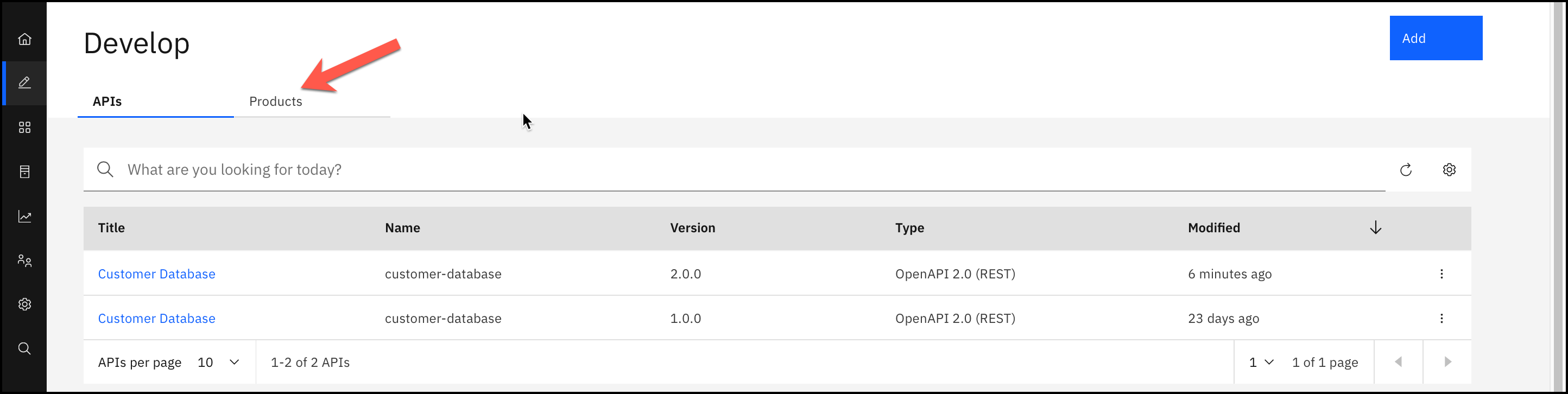Sort by the Modified column arrow

point(1376,228)
